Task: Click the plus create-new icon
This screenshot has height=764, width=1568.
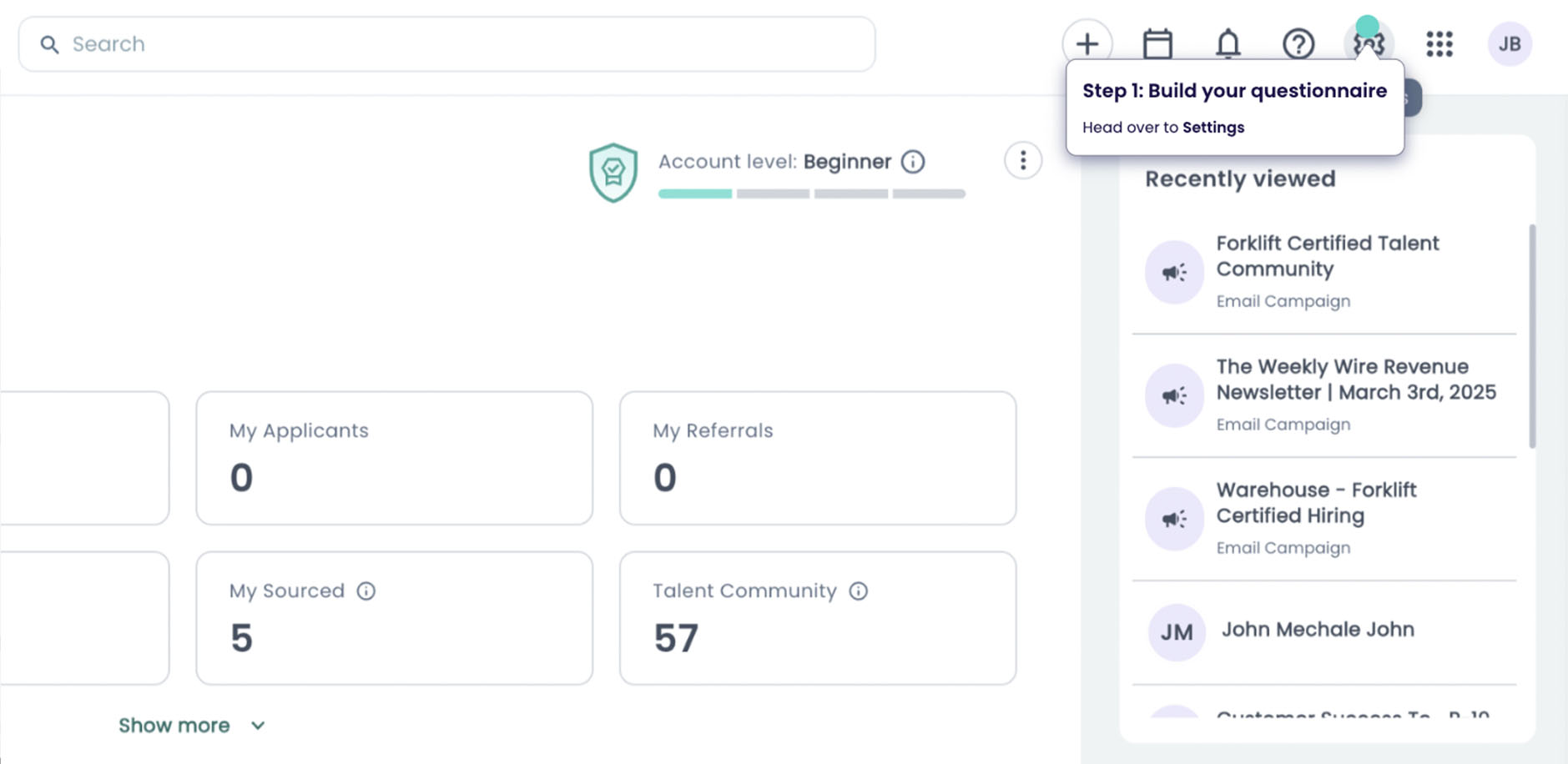Action: click(1087, 43)
